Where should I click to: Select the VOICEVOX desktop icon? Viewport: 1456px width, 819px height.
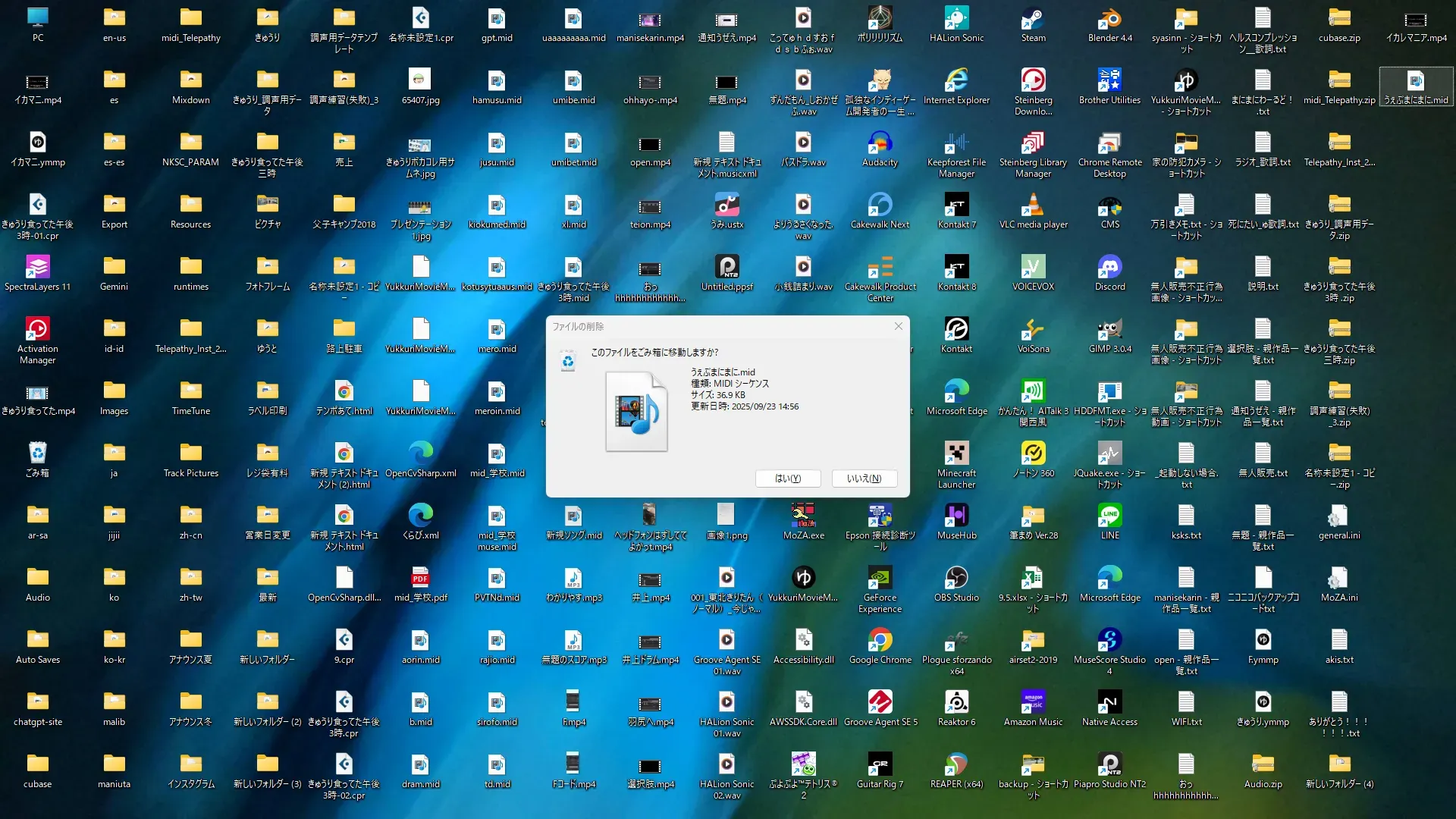1033,268
